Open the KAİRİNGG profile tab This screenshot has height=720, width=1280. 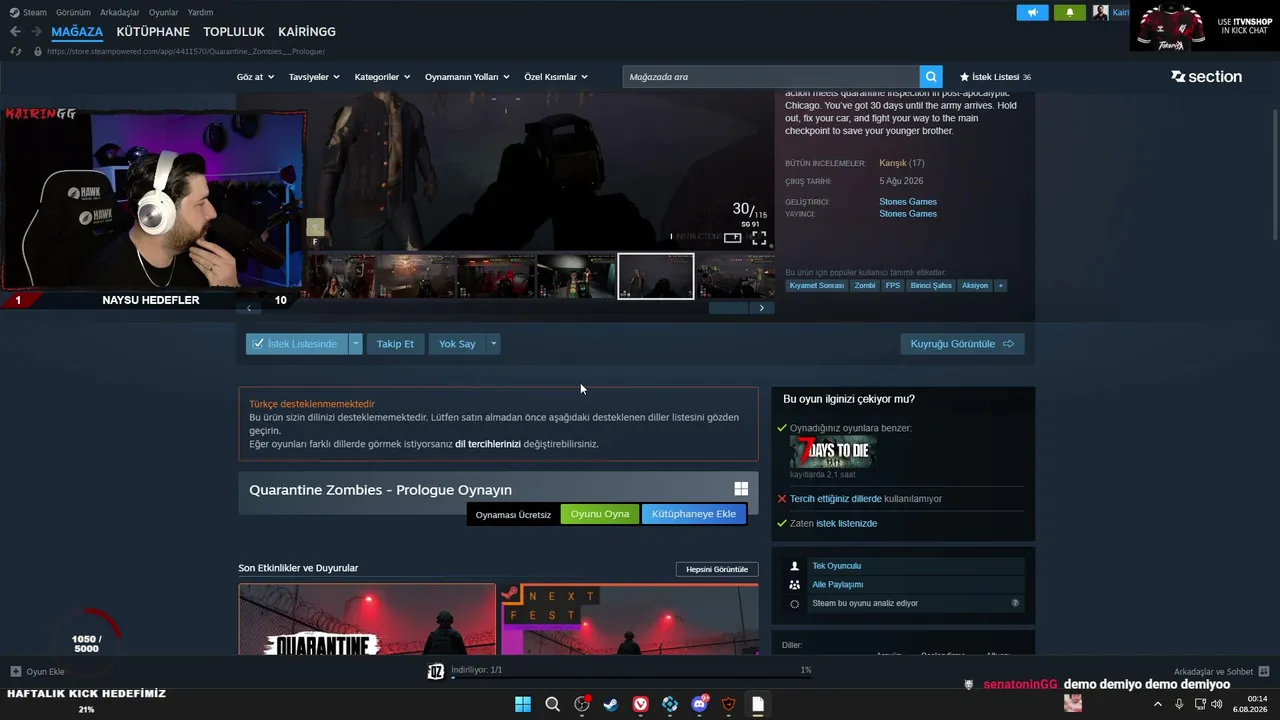pos(307,32)
